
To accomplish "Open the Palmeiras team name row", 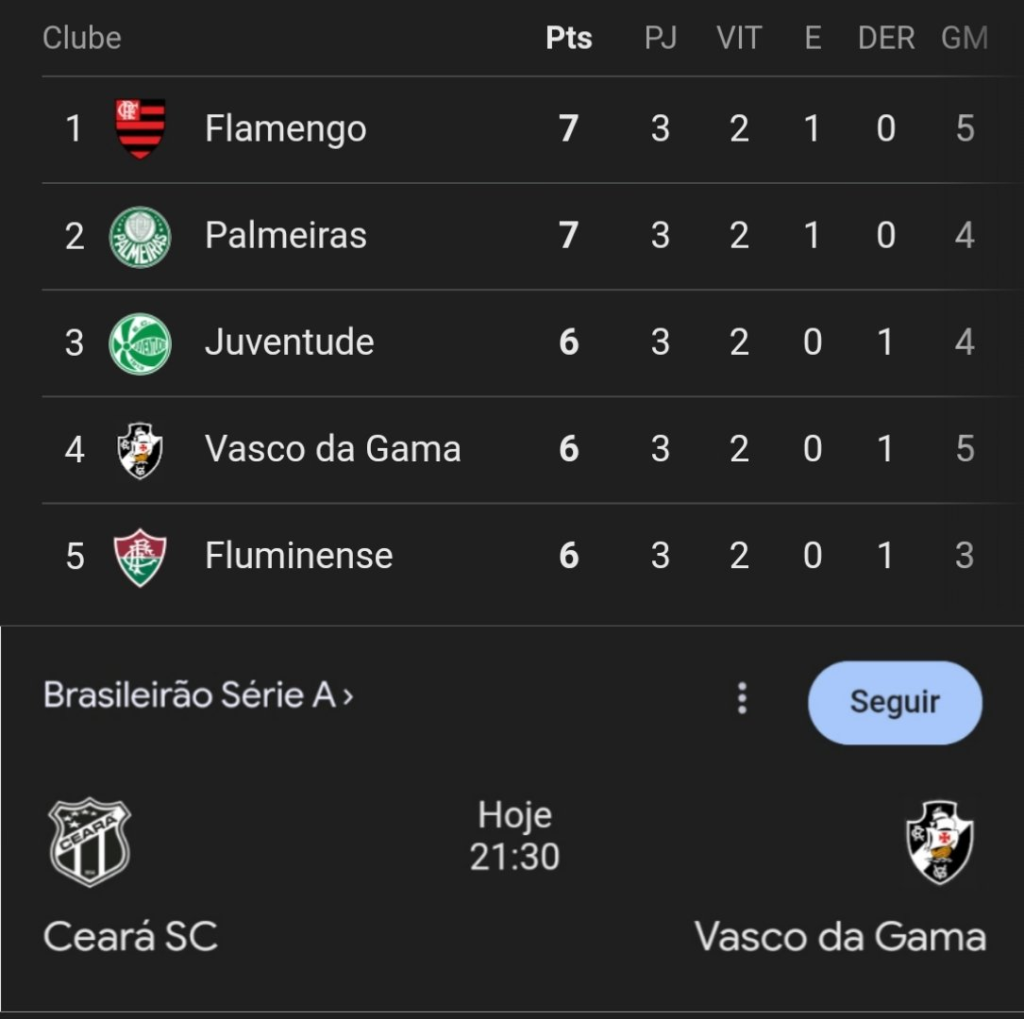I will pos(285,236).
